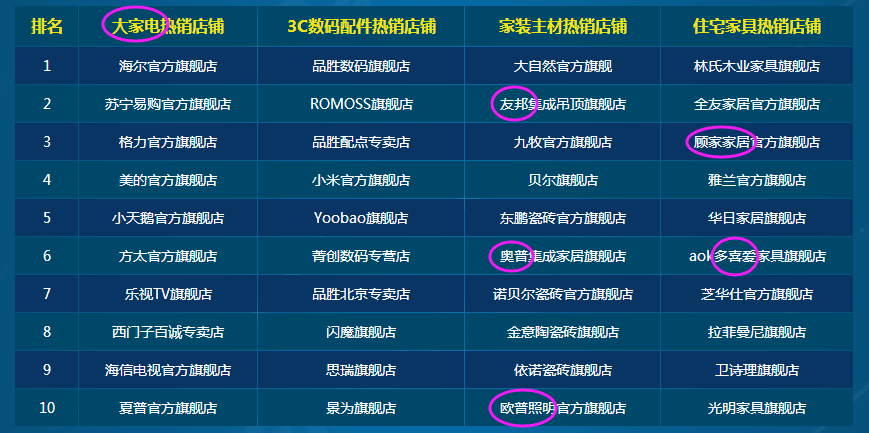Select 九牧官方旗舰店
Viewport: 869px width, 433px height.
click(563, 142)
